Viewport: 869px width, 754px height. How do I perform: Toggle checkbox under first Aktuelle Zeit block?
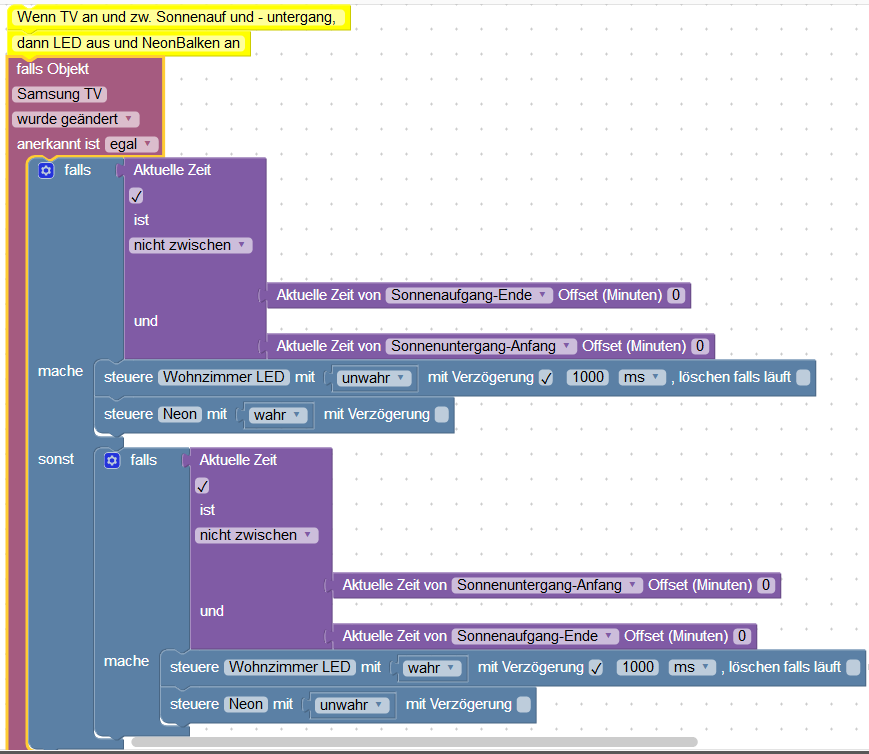tap(136, 196)
